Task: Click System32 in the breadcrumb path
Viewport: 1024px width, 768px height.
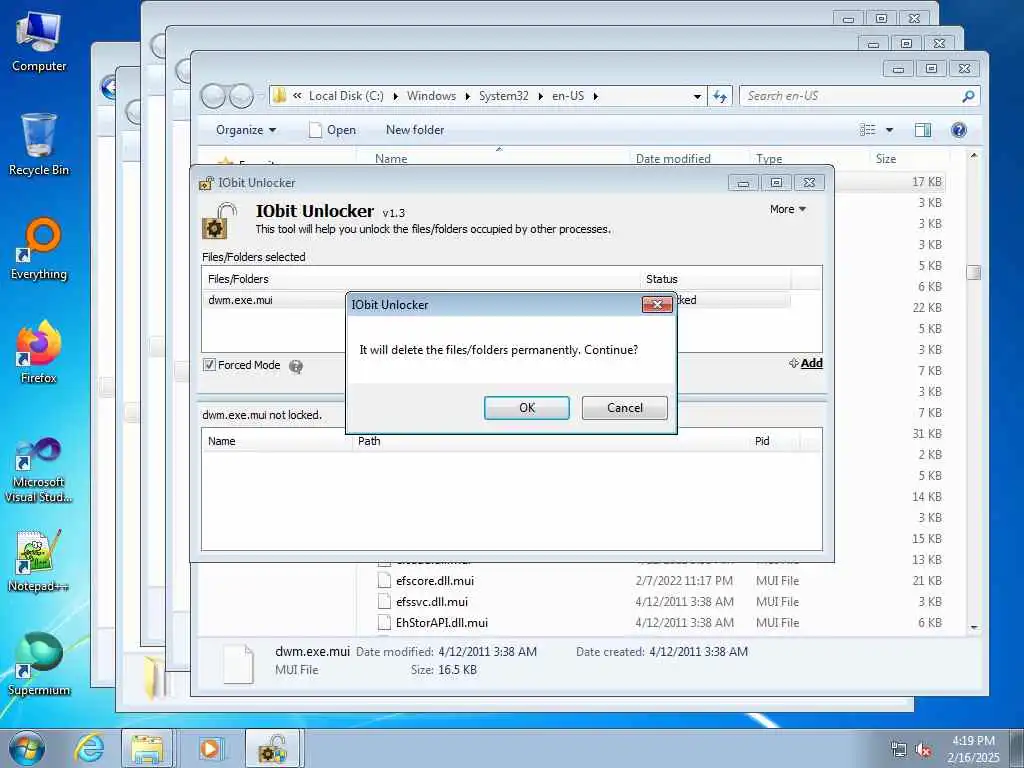Action: click(x=504, y=96)
